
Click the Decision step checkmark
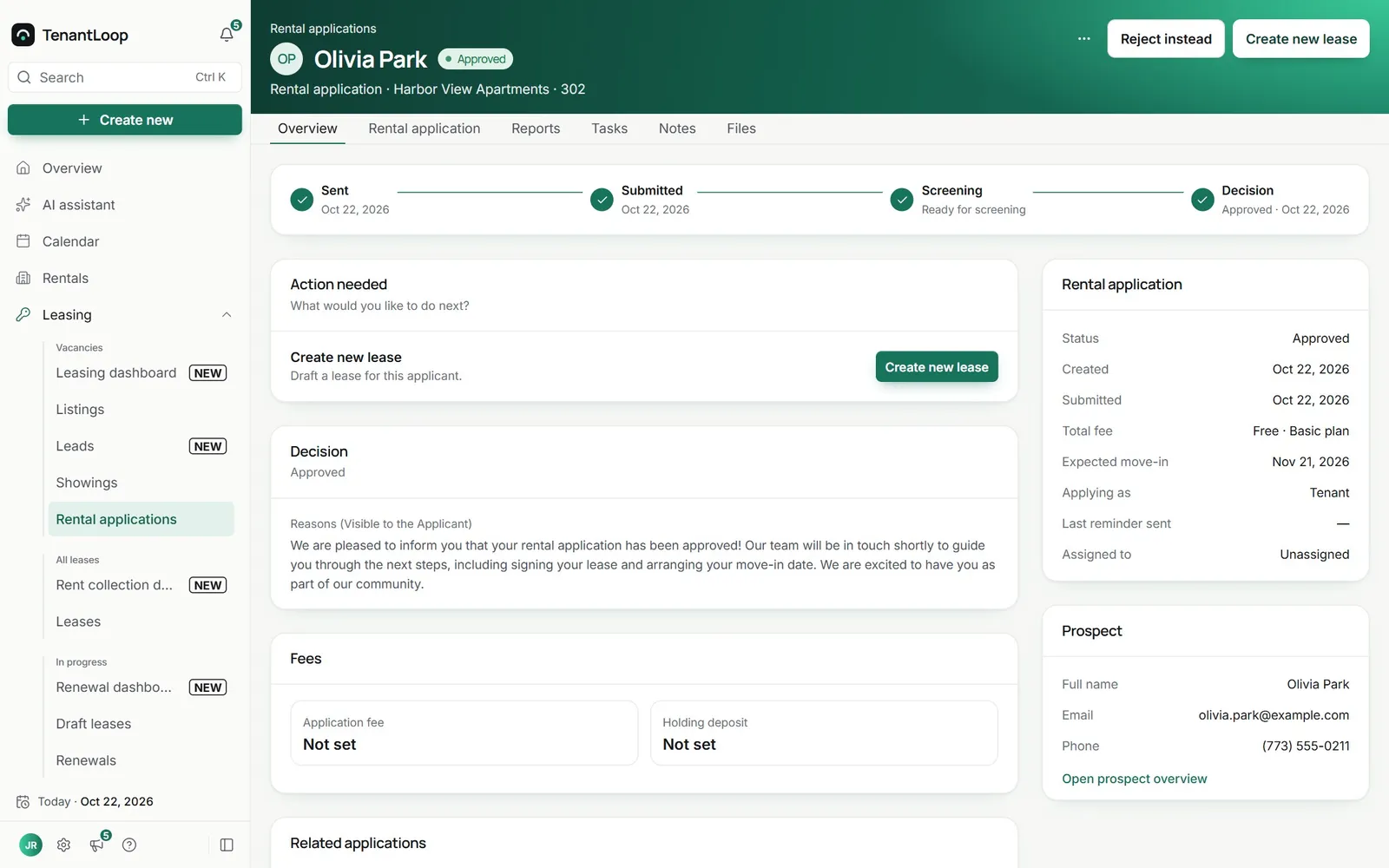coord(1202,200)
